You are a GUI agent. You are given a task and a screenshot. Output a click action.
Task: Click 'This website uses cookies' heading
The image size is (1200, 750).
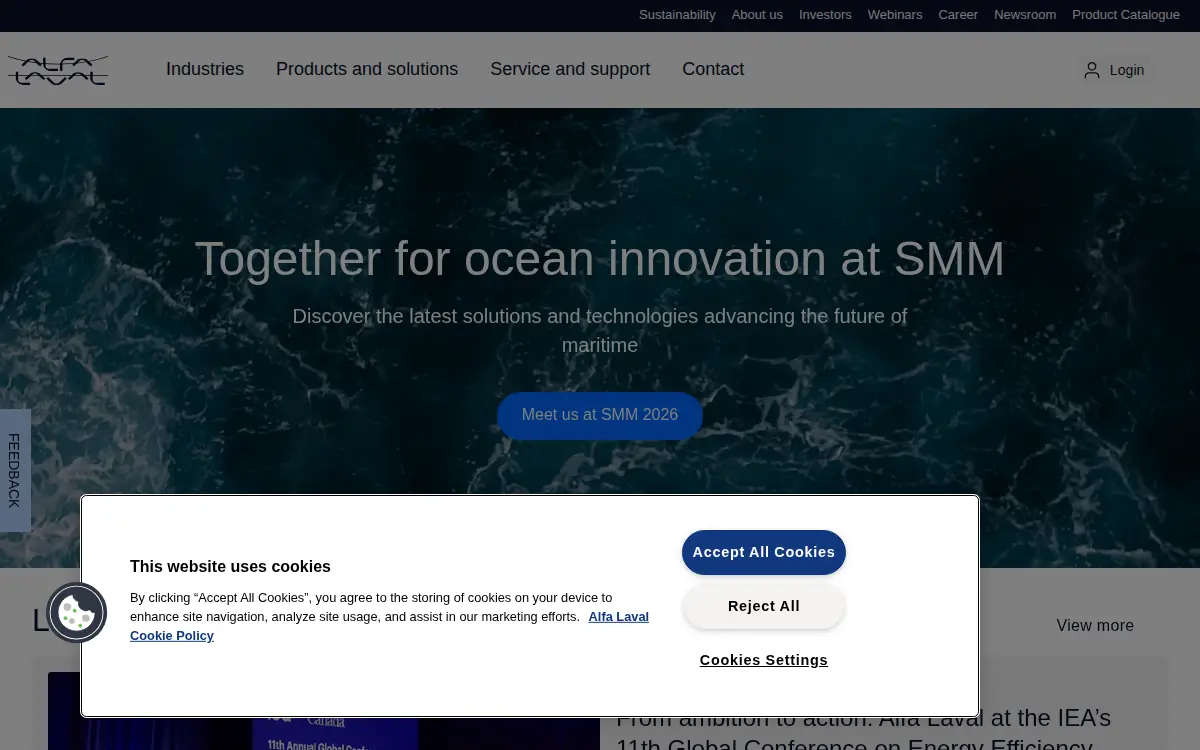[230, 566]
